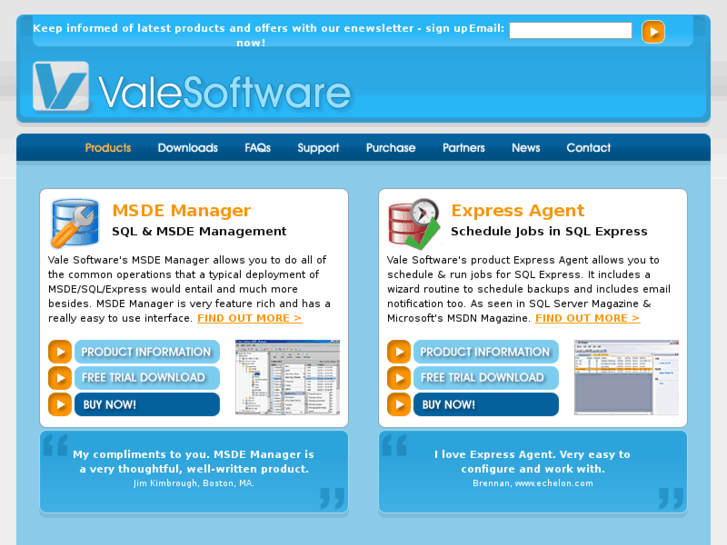Navigate to Support

[x=318, y=148]
